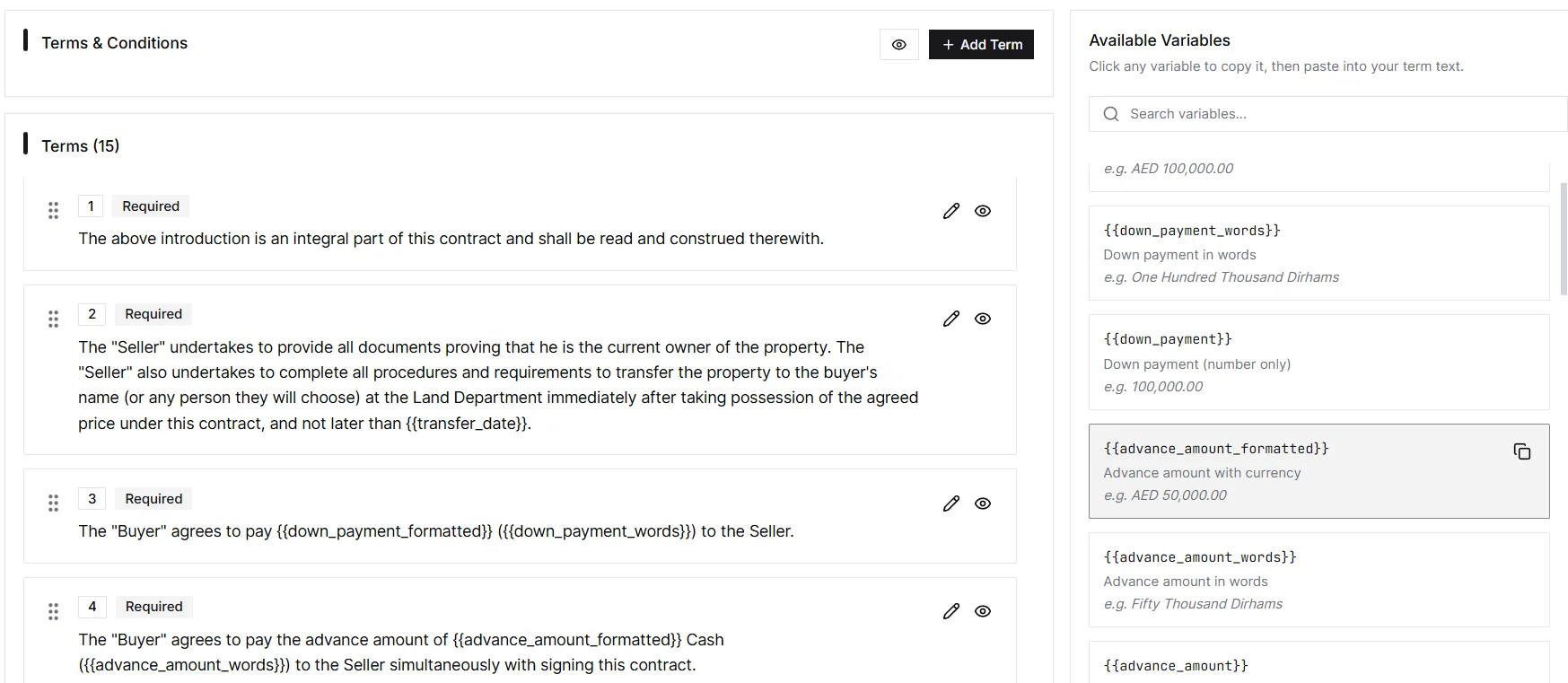Click the pencil edit icon for term 1
Image resolution: width=1568 pixels, height=683 pixels.
[x=951, y=211]
